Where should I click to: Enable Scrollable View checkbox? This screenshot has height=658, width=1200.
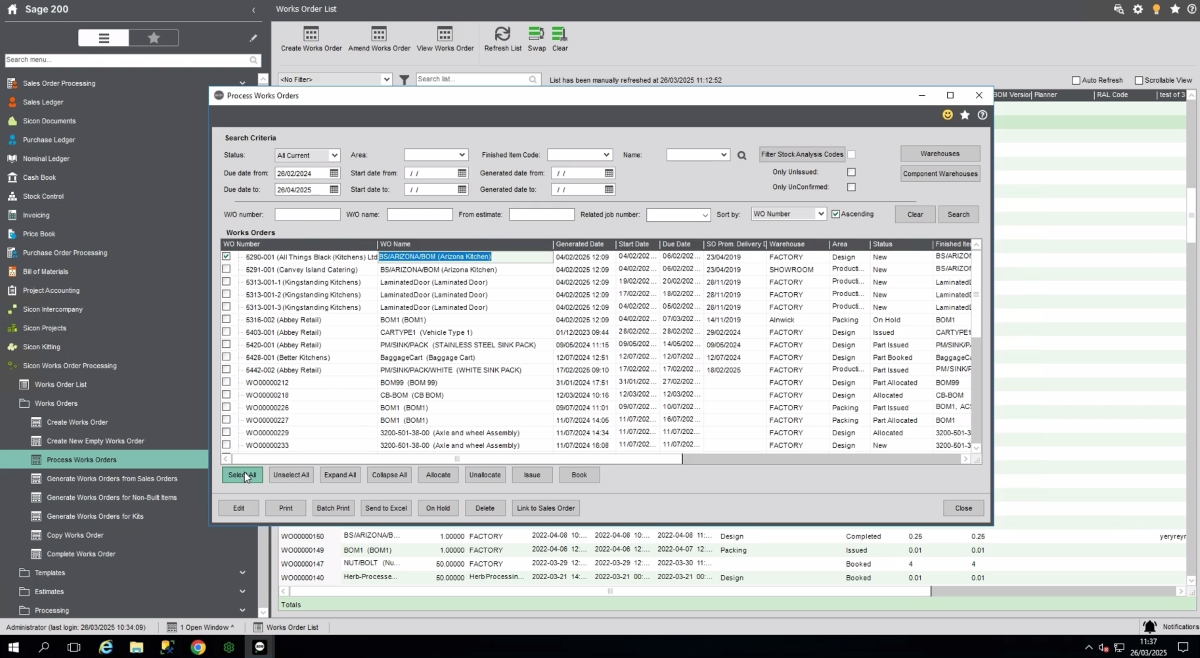pyautogui.click(x=1138, y=80)
